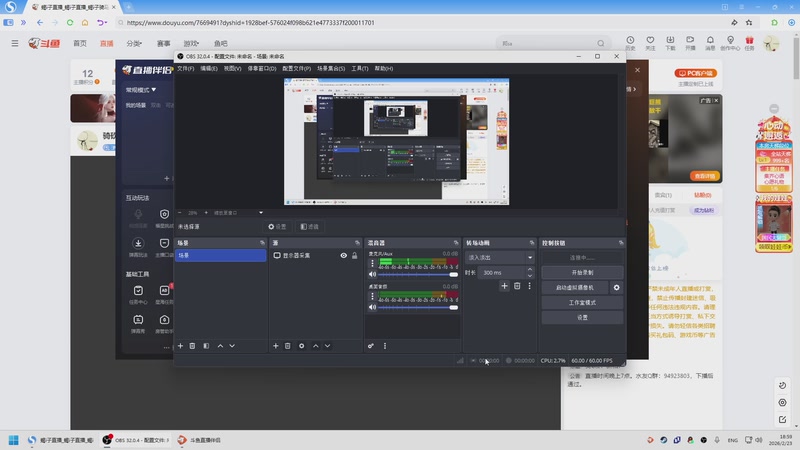Go to Douyu 首页 nav tab

pos(80,43)
